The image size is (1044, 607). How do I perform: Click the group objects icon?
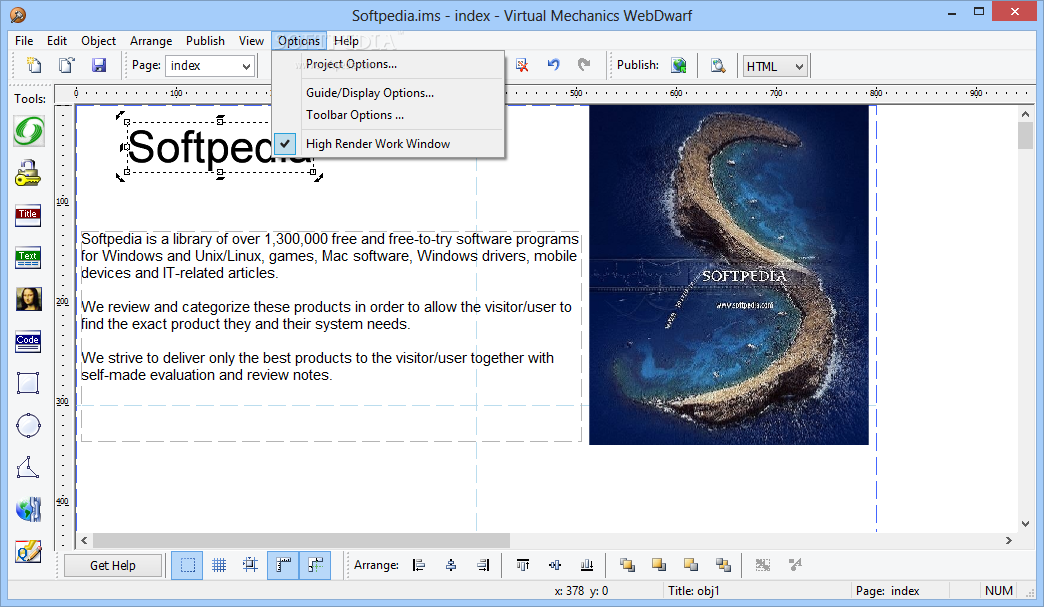click(x=763, y=565)
